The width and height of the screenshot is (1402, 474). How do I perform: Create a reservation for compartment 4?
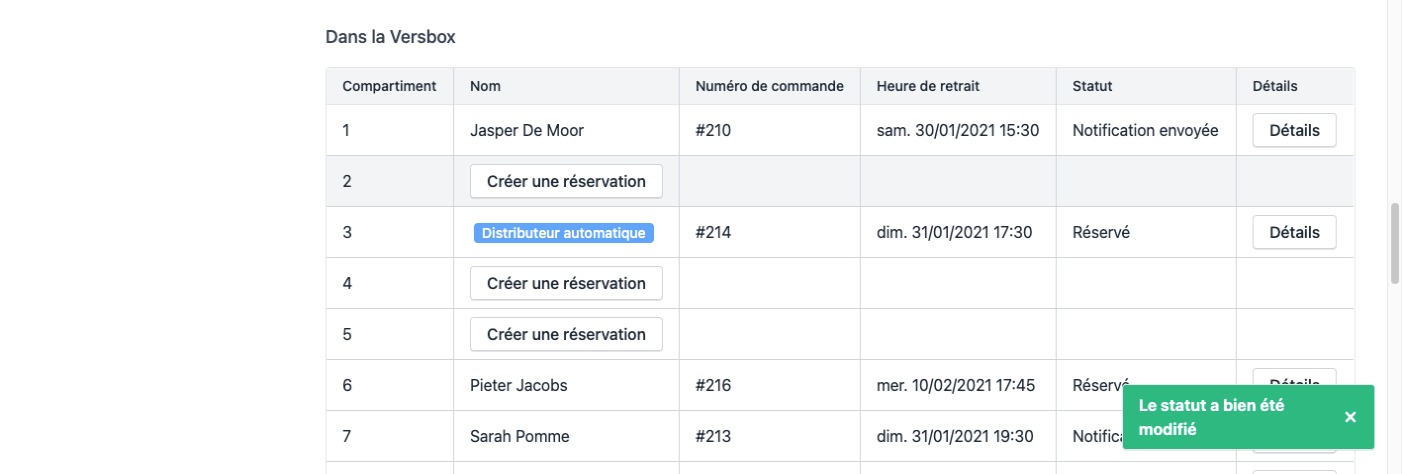(566, 283)
